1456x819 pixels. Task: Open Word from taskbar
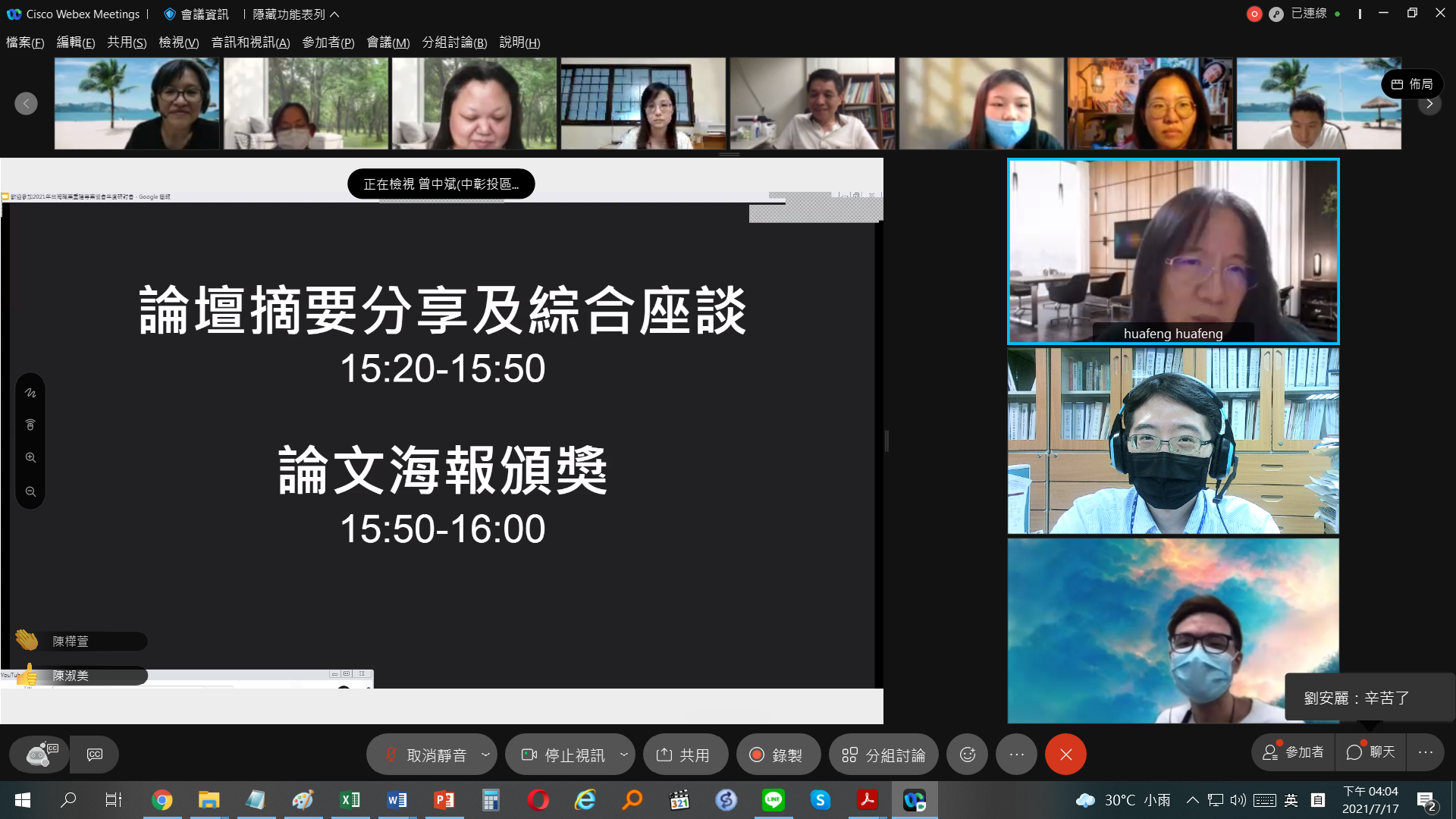pyautogui.click(x=397, y=800)
